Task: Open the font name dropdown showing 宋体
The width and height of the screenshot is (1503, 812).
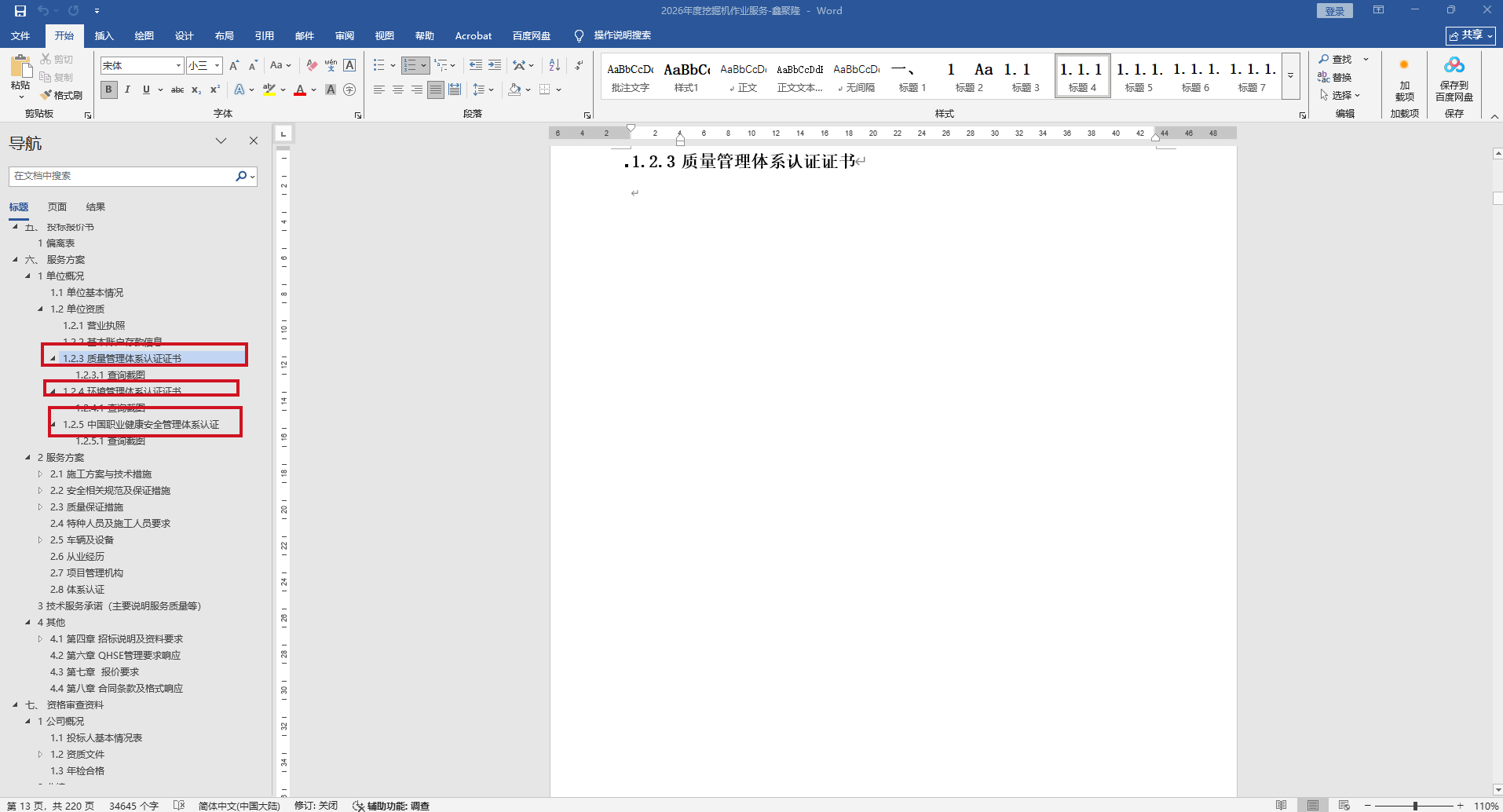Action: click(178, 66)
